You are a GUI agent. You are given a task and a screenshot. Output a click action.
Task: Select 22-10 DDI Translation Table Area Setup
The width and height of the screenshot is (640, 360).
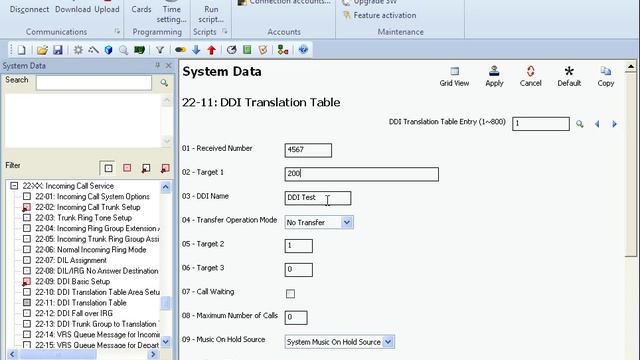pyautogui.click(x=98, y=292)
